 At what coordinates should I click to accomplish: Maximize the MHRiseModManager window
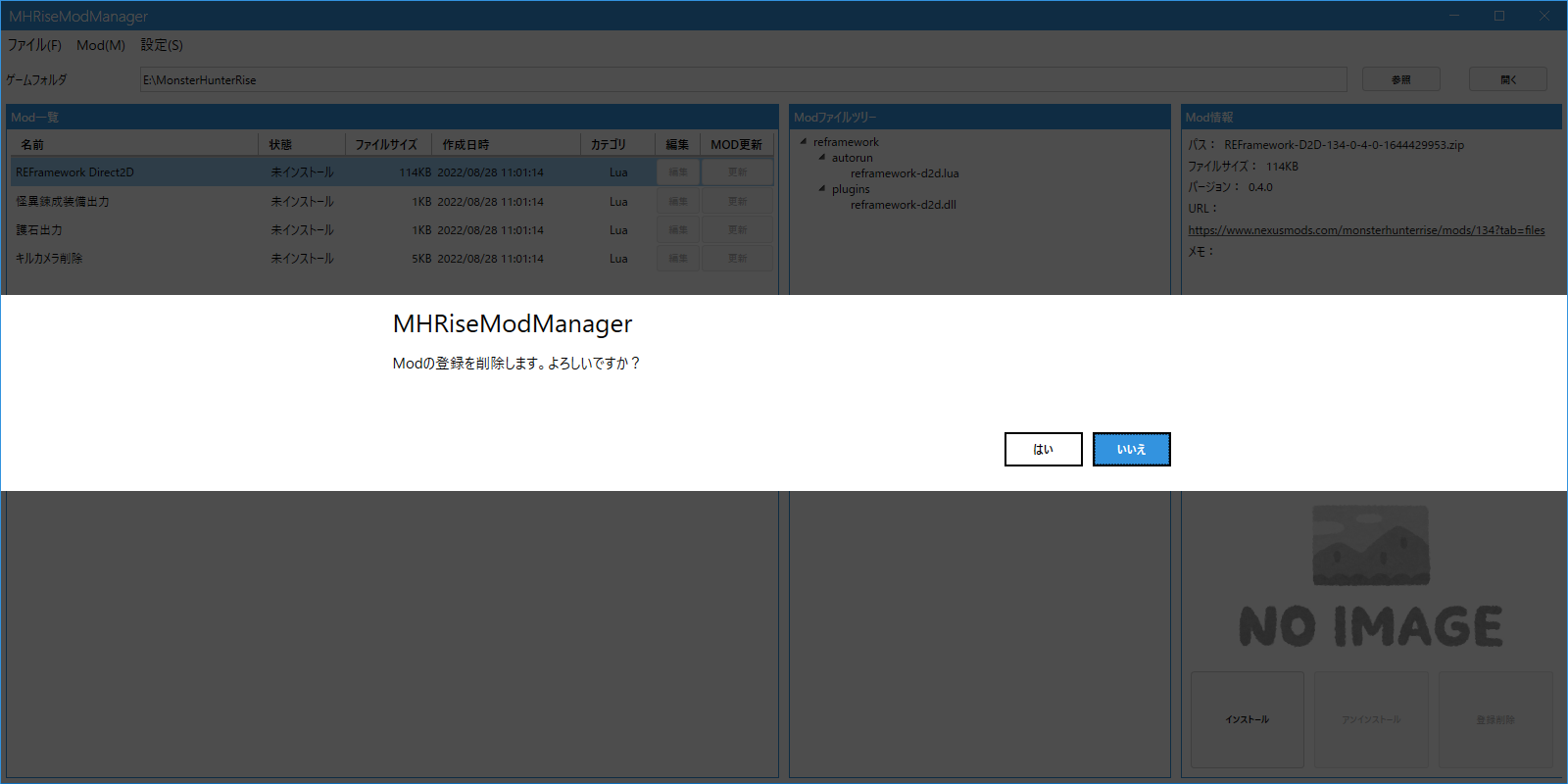point(1499,16)
